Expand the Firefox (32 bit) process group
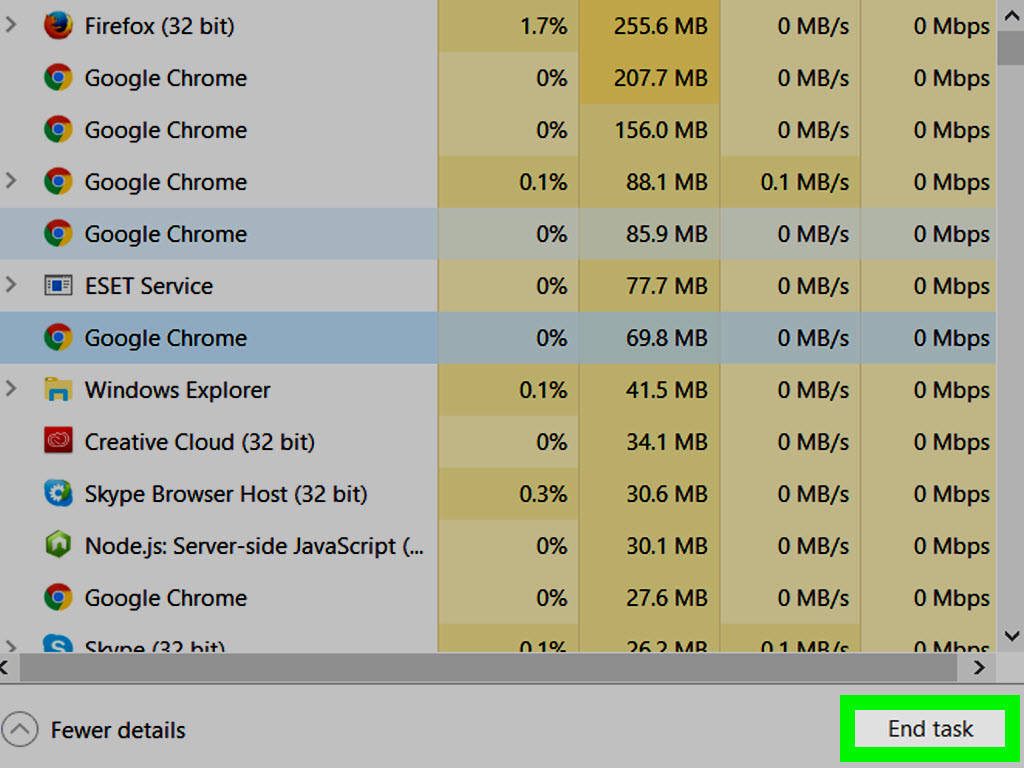Viewport: 1024px width, 768px height. (10, 25)
